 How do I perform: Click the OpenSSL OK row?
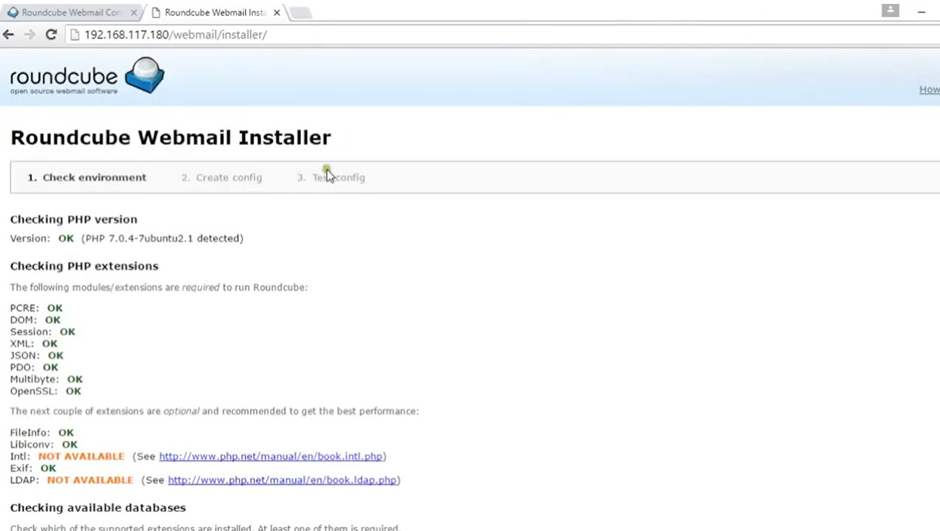[x=46, y=391]
